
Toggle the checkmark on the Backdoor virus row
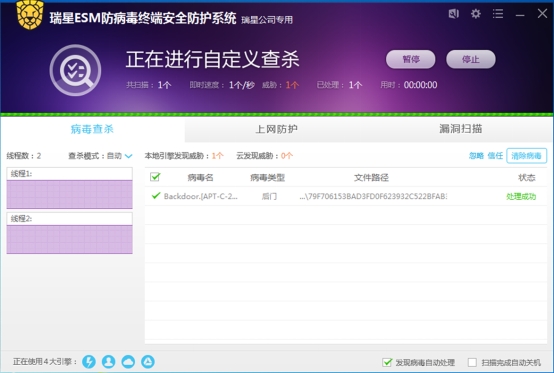156,196
